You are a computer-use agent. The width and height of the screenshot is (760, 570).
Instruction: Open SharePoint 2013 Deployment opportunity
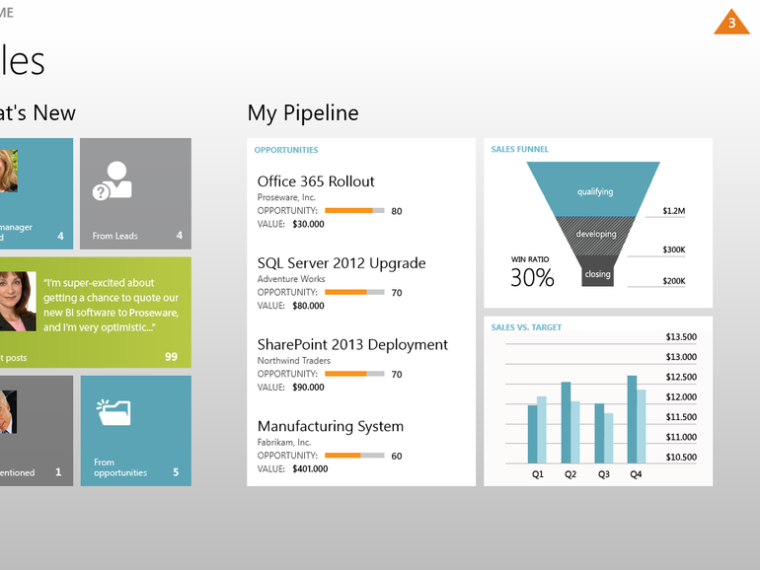coord(352,344)
